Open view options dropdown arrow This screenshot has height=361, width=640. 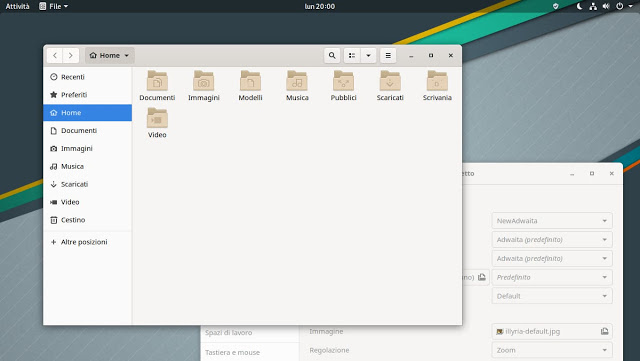(x=368, y=56)
